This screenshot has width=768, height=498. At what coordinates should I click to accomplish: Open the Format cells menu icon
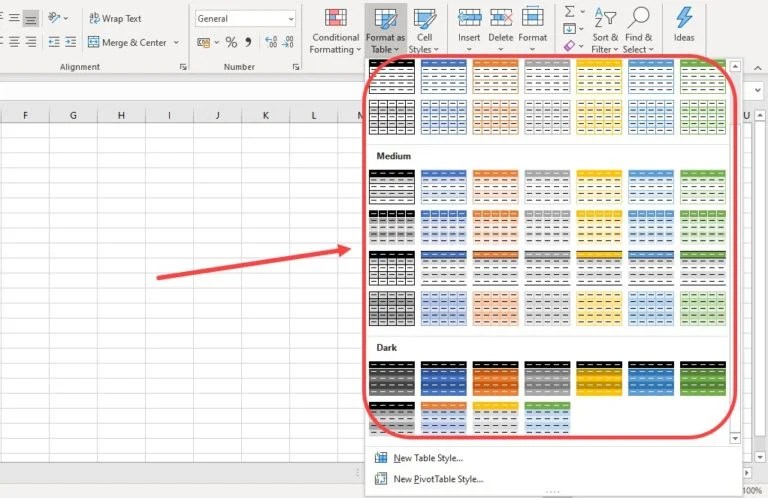pyautogui.click(x=532, y=18)
